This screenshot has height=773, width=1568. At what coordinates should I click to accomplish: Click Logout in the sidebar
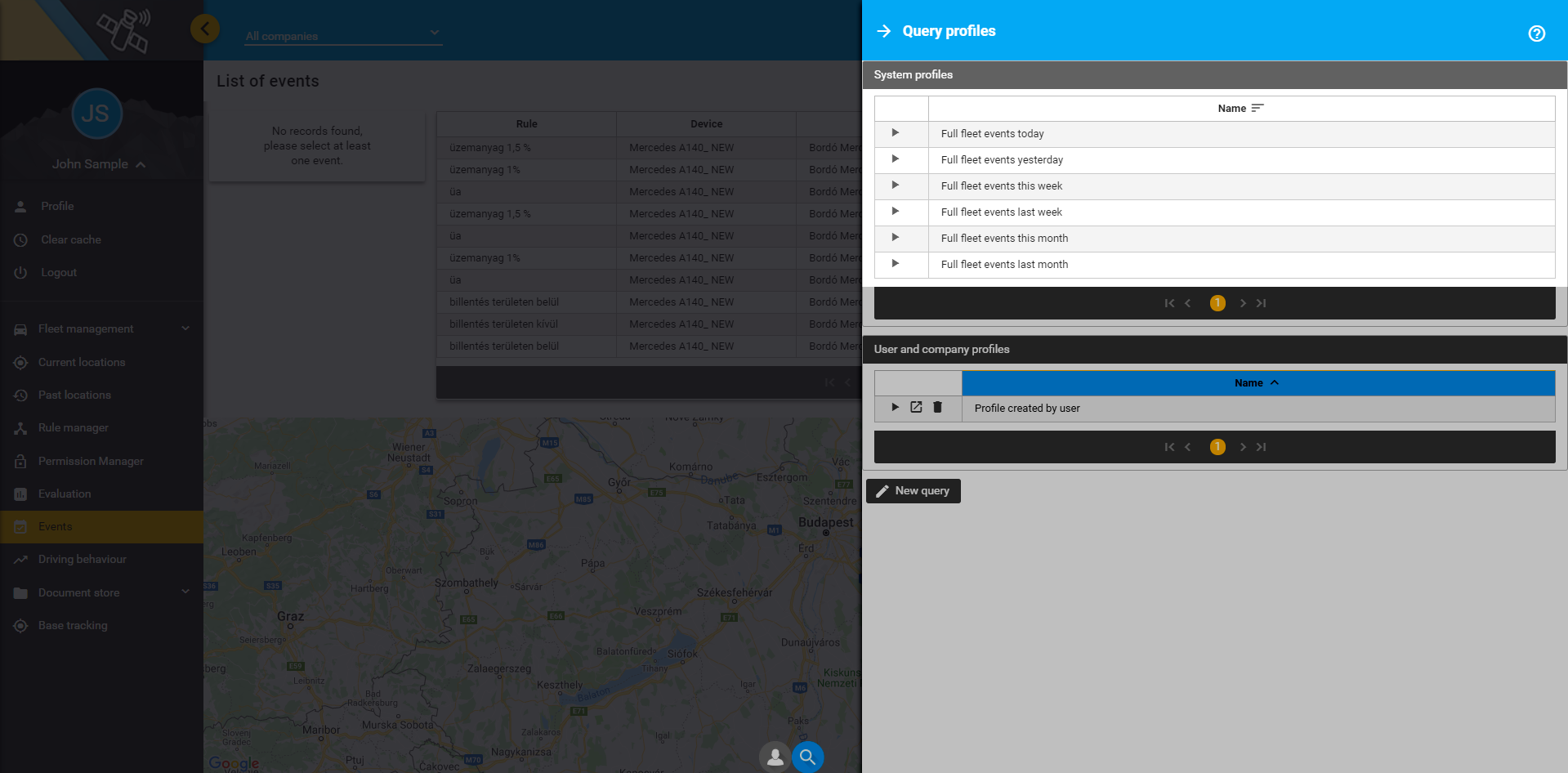58,272
